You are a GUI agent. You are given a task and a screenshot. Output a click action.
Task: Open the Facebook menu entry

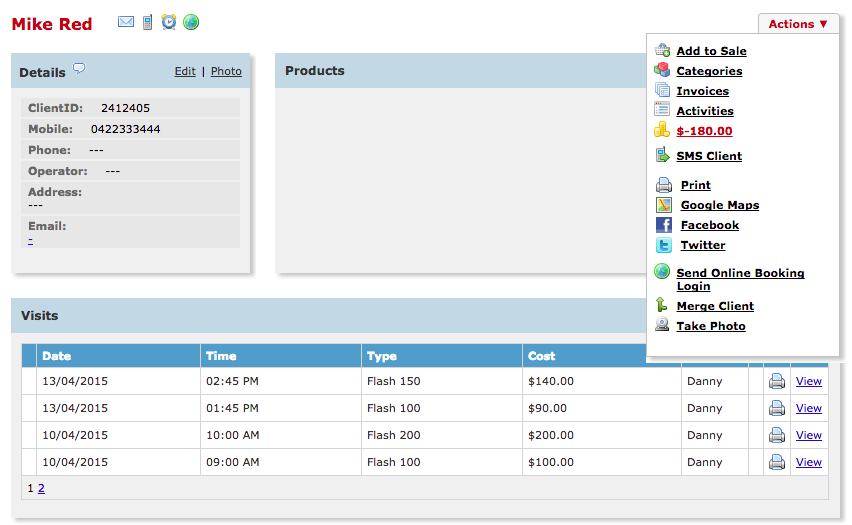point(710,225)
